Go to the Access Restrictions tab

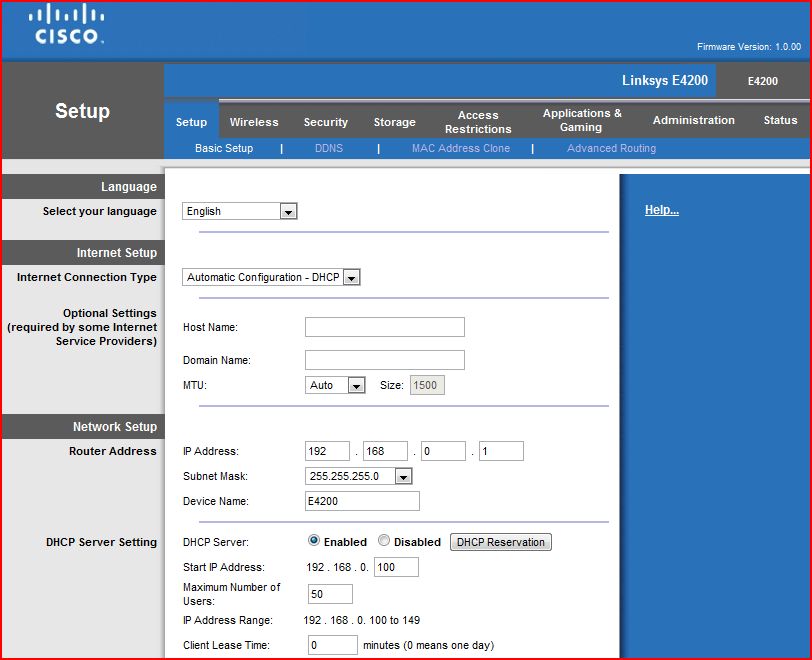pos(478,122)
